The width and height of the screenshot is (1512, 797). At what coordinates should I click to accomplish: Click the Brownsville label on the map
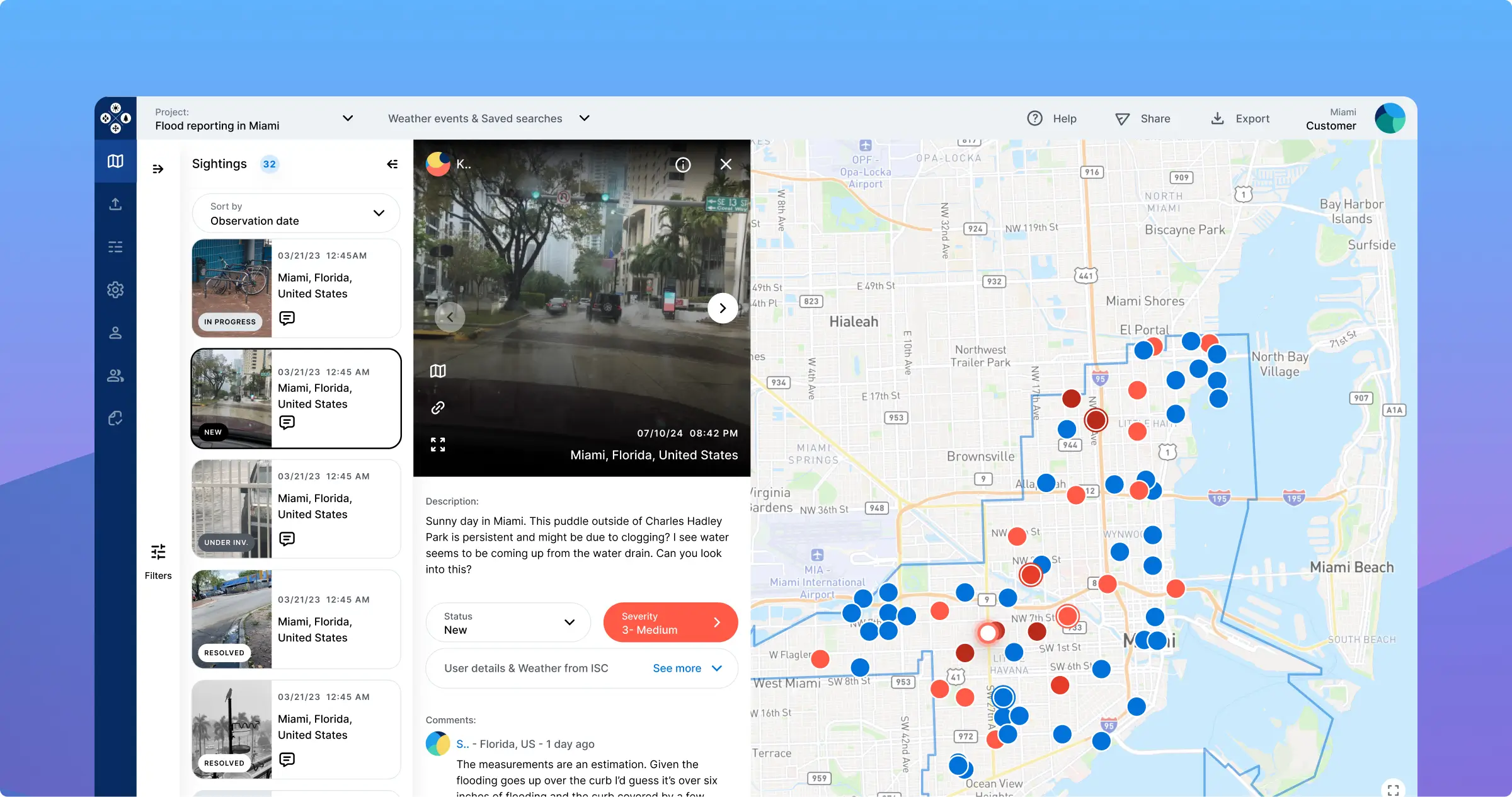(981, 457)
